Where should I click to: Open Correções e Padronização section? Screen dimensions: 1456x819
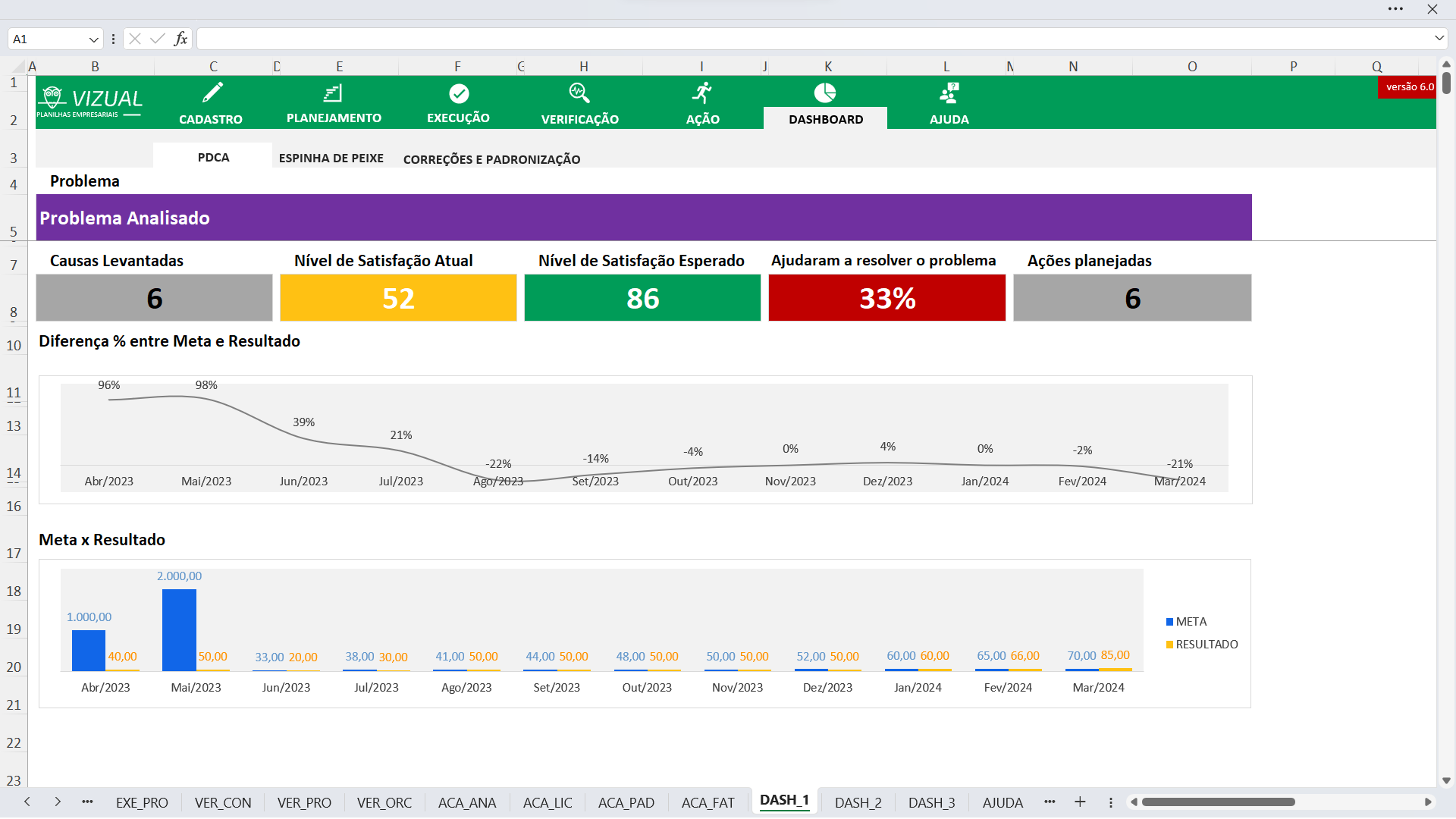pyautogui.click(x=491, y=159)
